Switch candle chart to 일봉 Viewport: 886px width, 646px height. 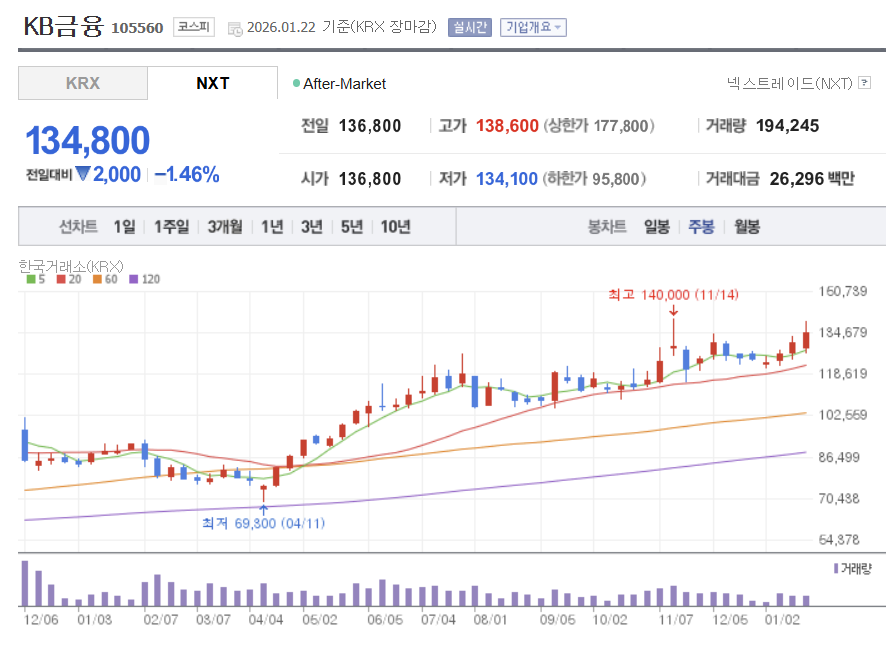657,227
